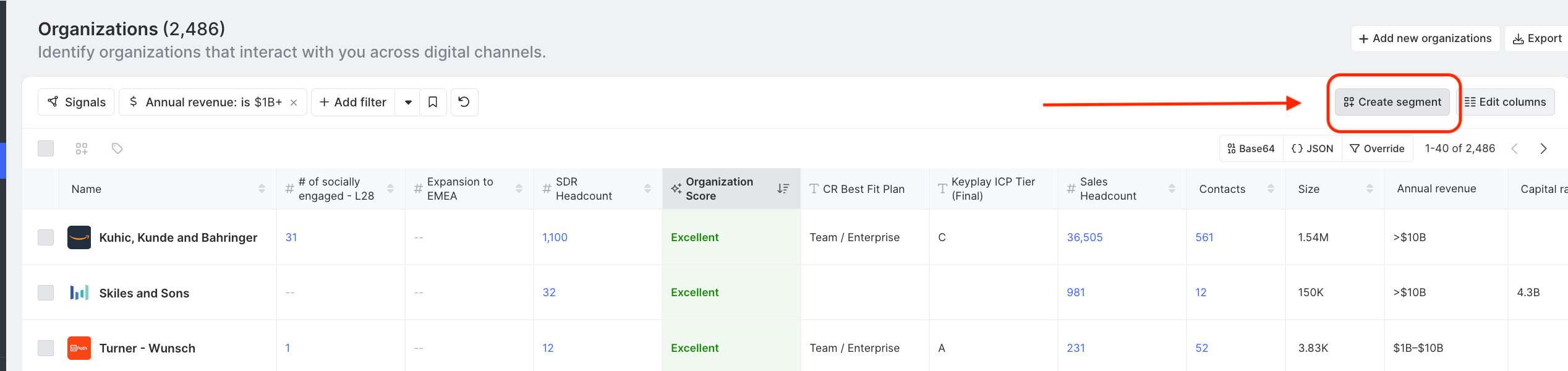Open the Signals filter

[77, 102]
